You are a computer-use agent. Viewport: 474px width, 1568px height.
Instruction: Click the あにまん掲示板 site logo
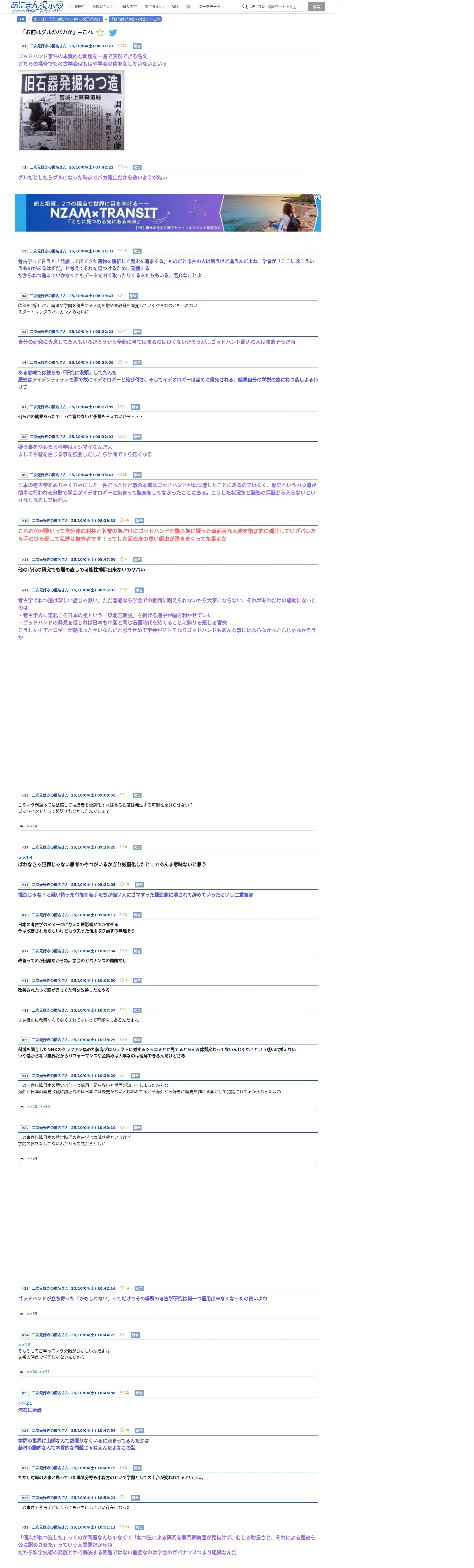(37, 7)
